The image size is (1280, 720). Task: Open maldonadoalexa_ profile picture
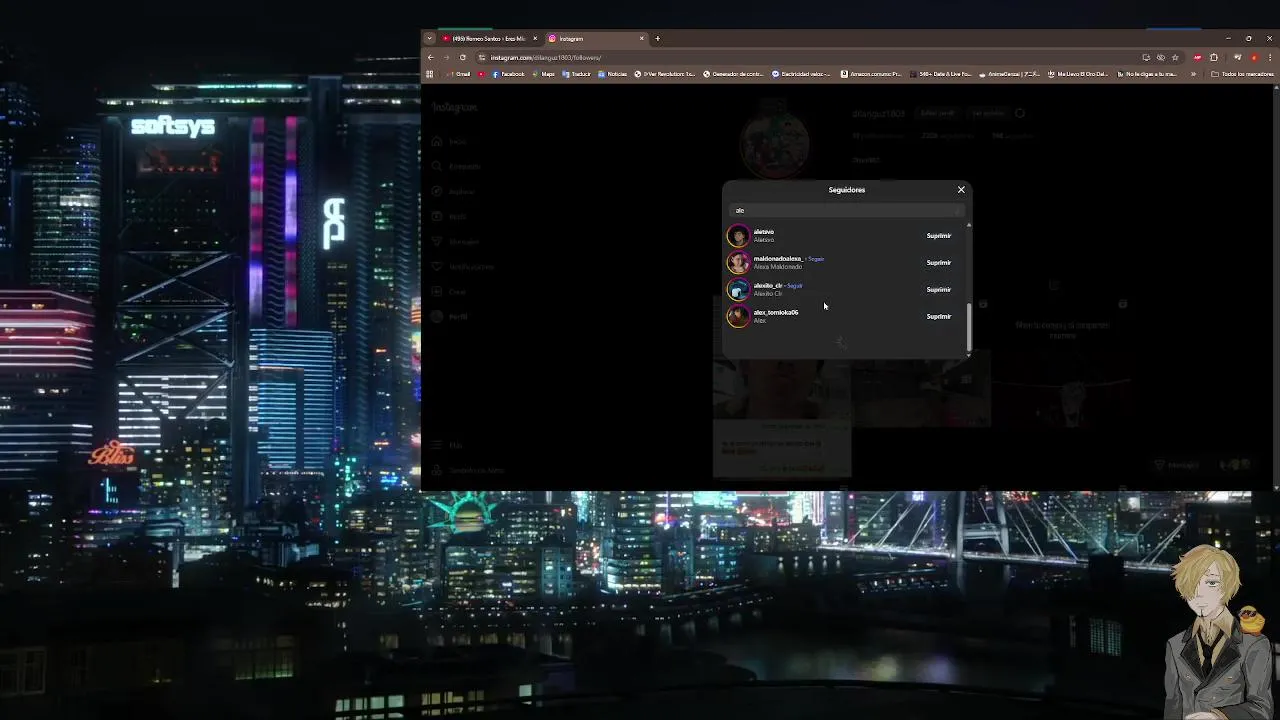(738, 263)
